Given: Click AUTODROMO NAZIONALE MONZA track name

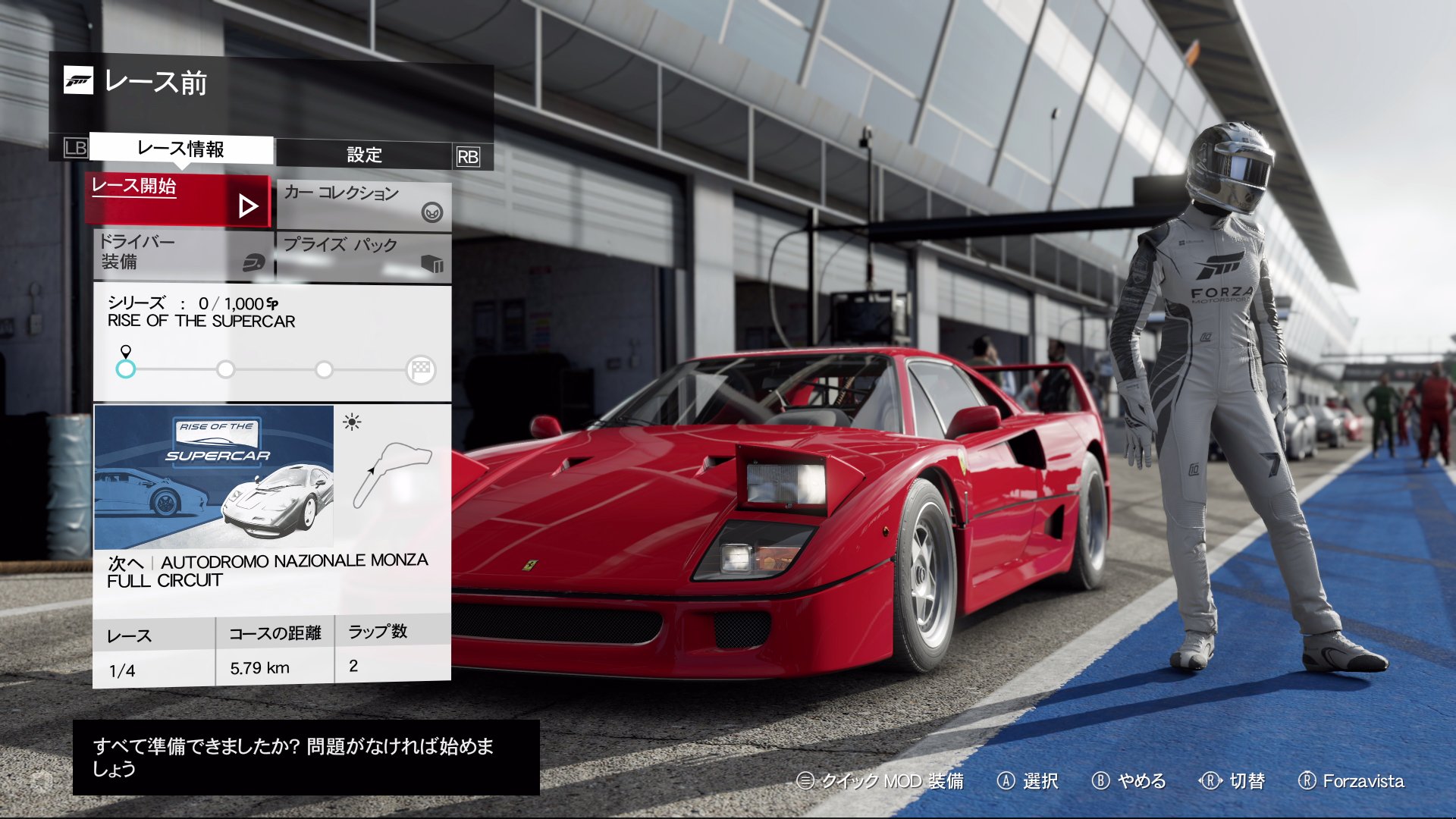Looking at the screenshot, I should point(295,561).
